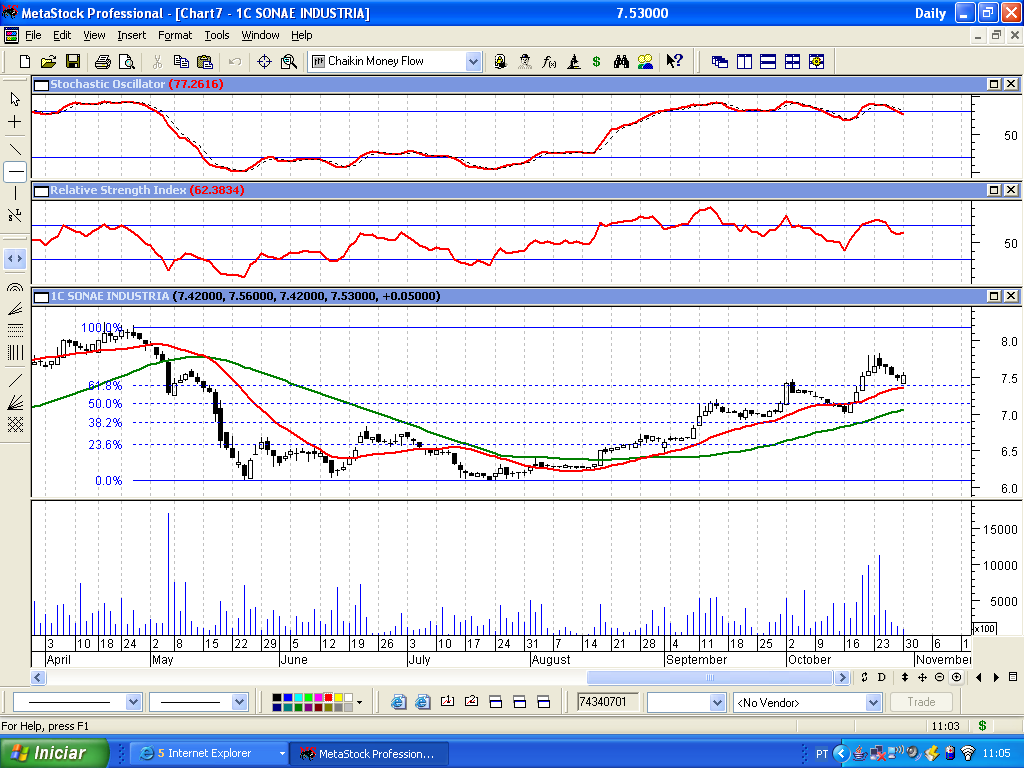Screen dimensions: 1024x768
Task: Open the Insert menu
Action: pos(131,35)
